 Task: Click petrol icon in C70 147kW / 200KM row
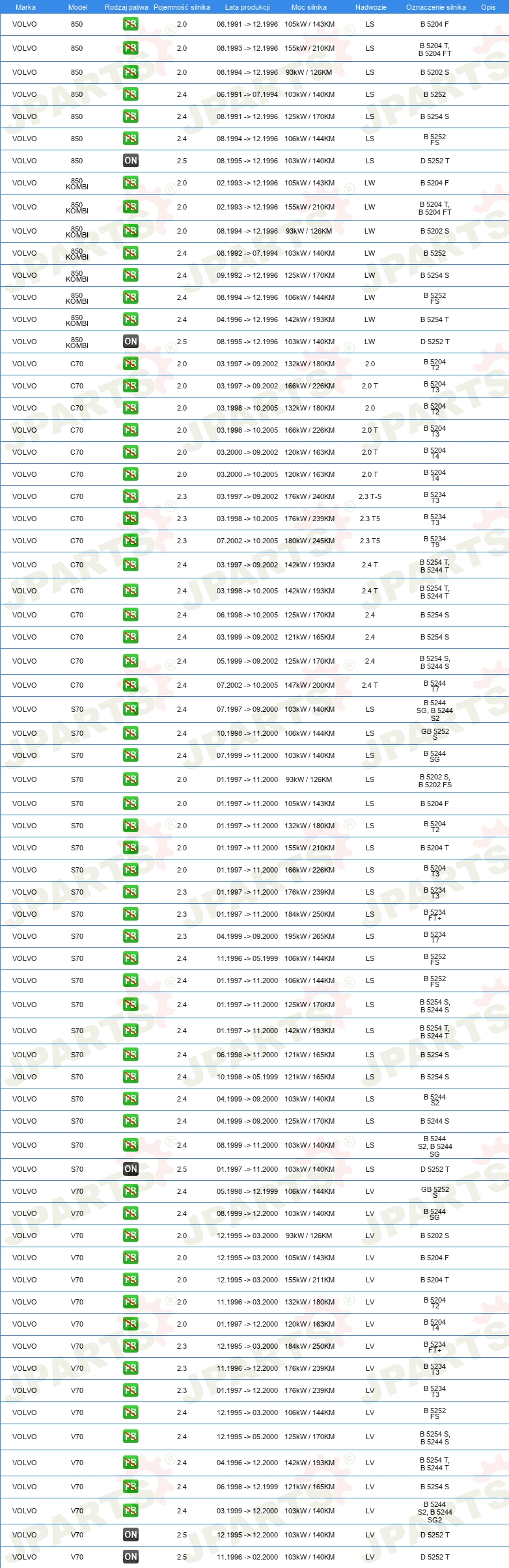[131, 685]
